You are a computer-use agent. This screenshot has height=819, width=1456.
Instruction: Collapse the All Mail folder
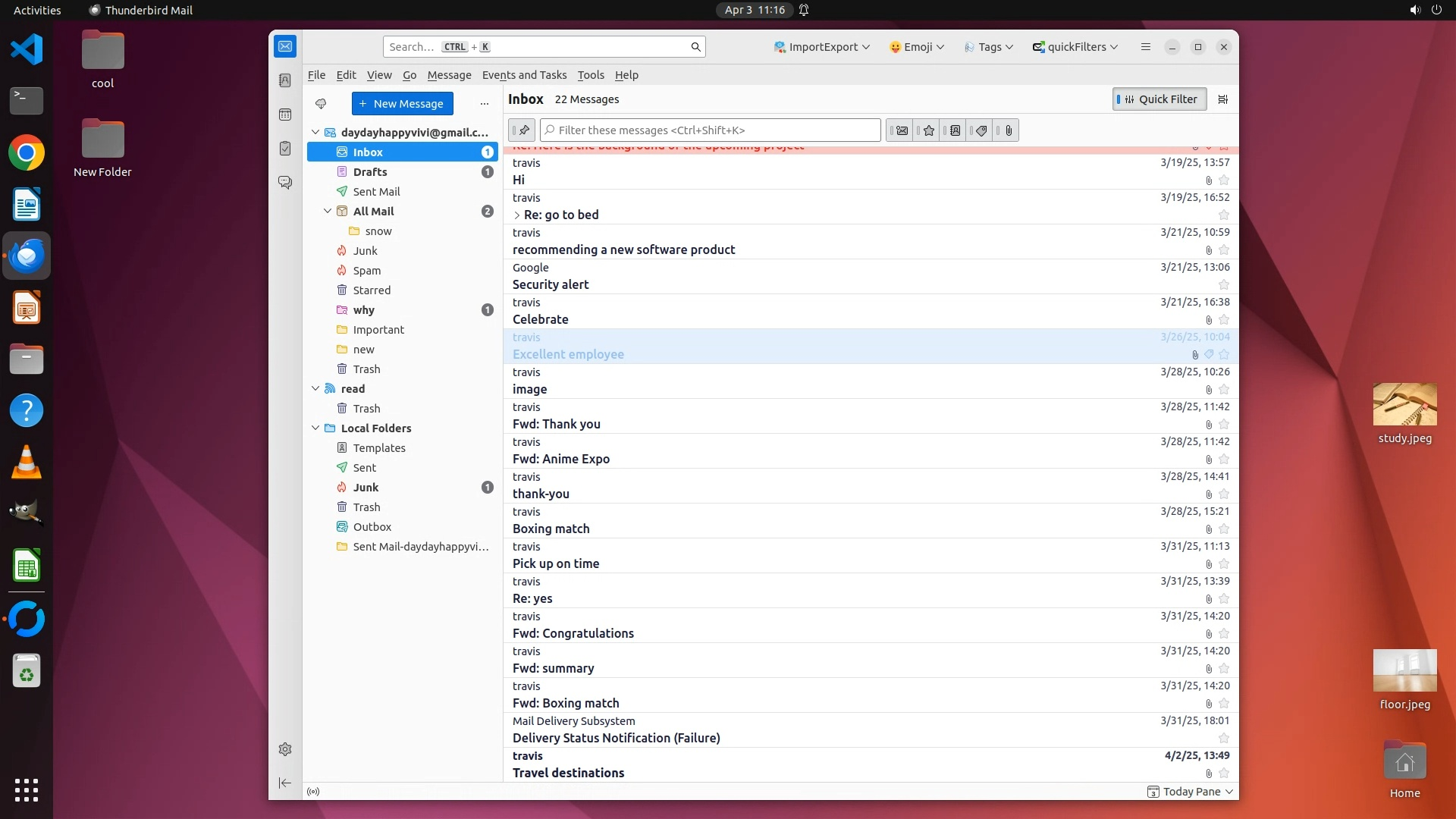pyautogui.click(x=328, y=212)
